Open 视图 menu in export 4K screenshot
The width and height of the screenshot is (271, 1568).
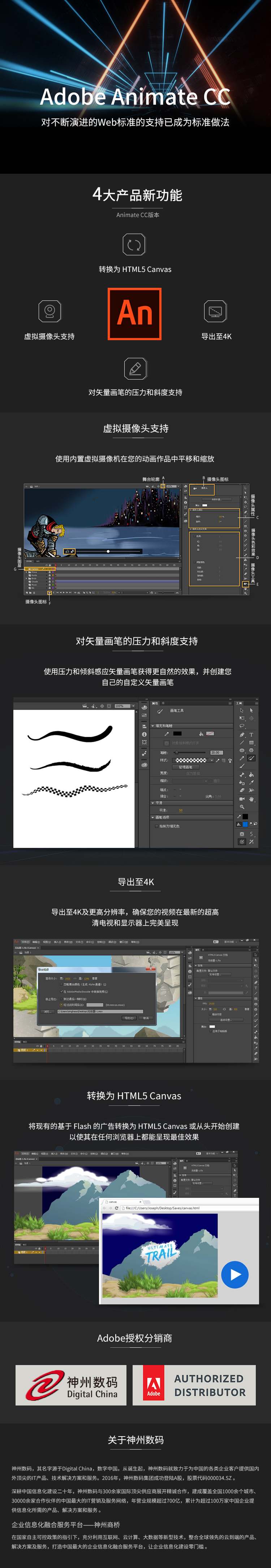point(47,942)
